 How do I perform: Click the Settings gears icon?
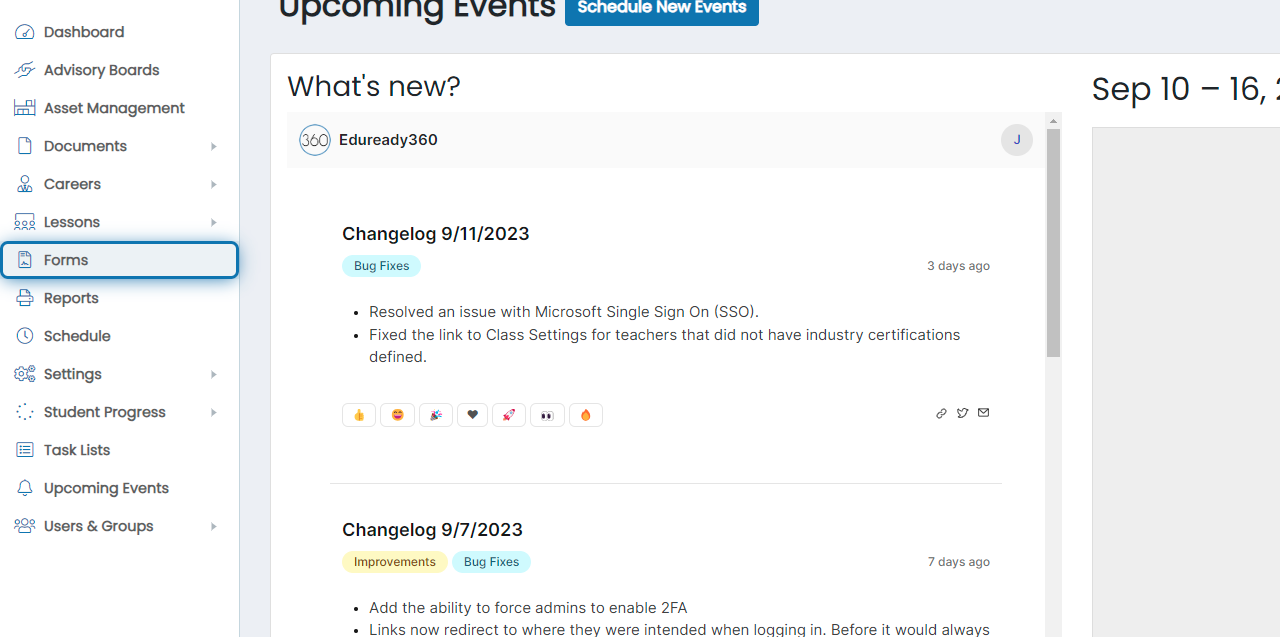coord(25,374)
